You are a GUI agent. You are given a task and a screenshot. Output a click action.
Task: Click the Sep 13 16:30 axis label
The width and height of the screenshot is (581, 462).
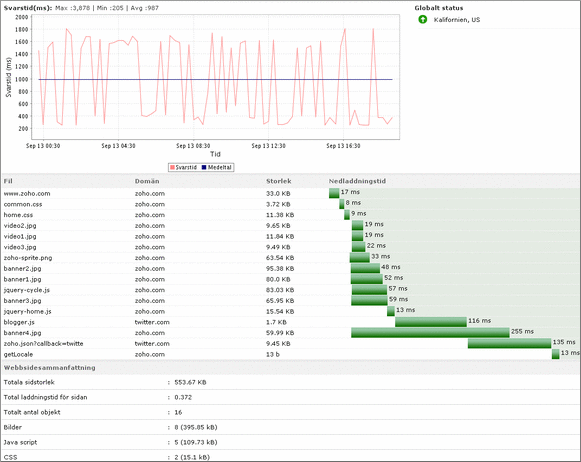click(343, 146)
